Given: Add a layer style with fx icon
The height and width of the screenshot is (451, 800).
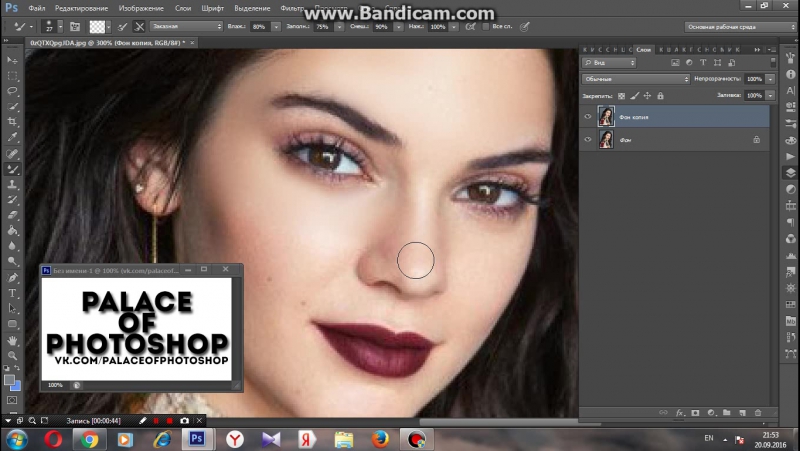Looking at the screenshot, I should coord(680,412).
